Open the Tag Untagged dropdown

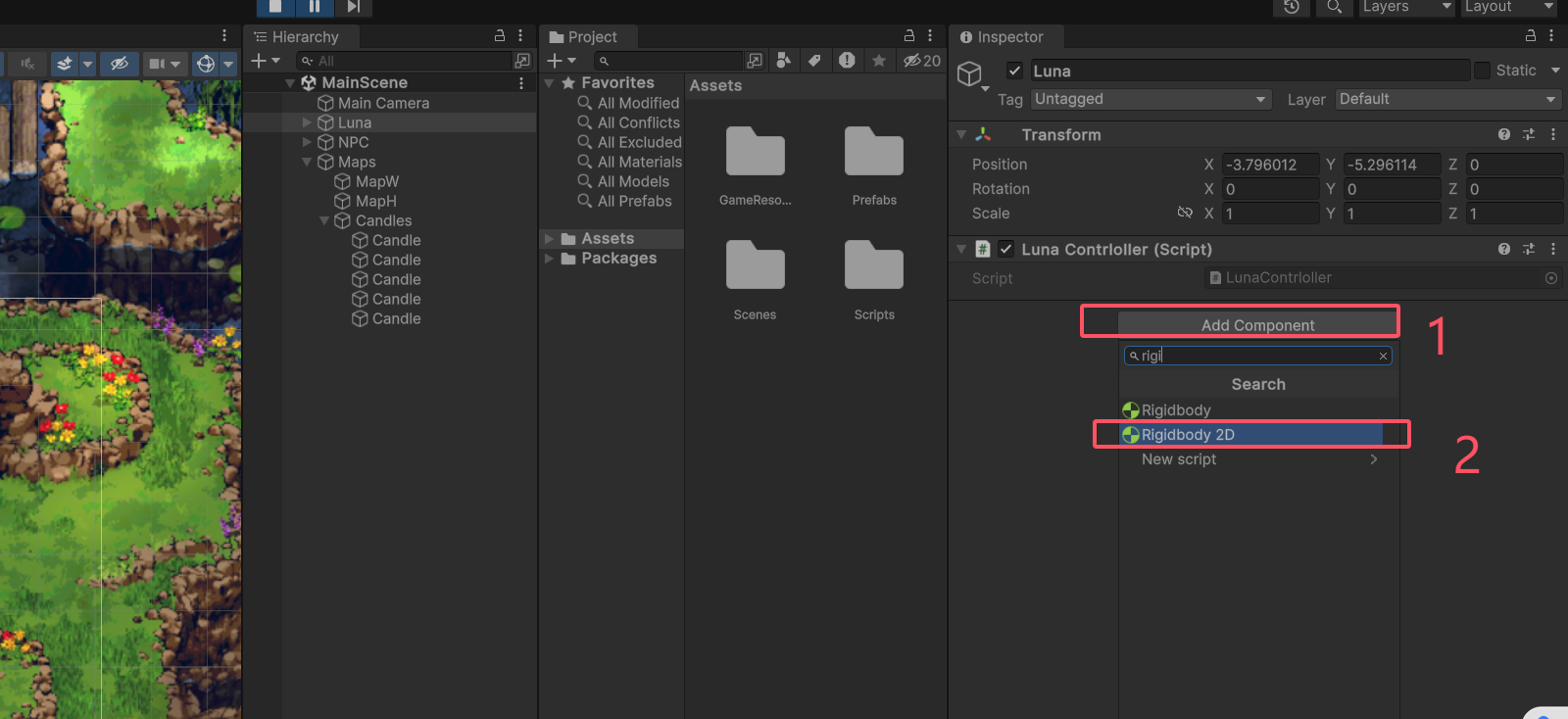click(x=1151, y=99)
